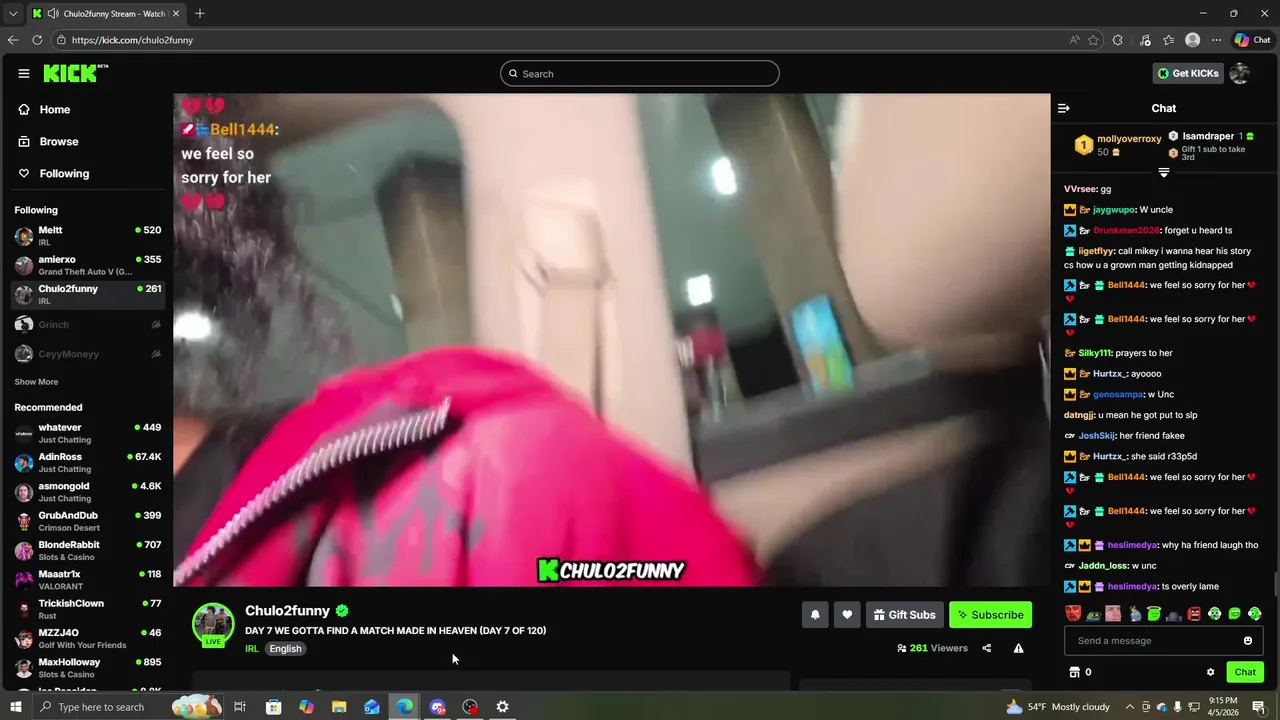Viewport: 1280px width, 720px height.
Task: Open the user profile avatar menu
Action: point(1240,73)
